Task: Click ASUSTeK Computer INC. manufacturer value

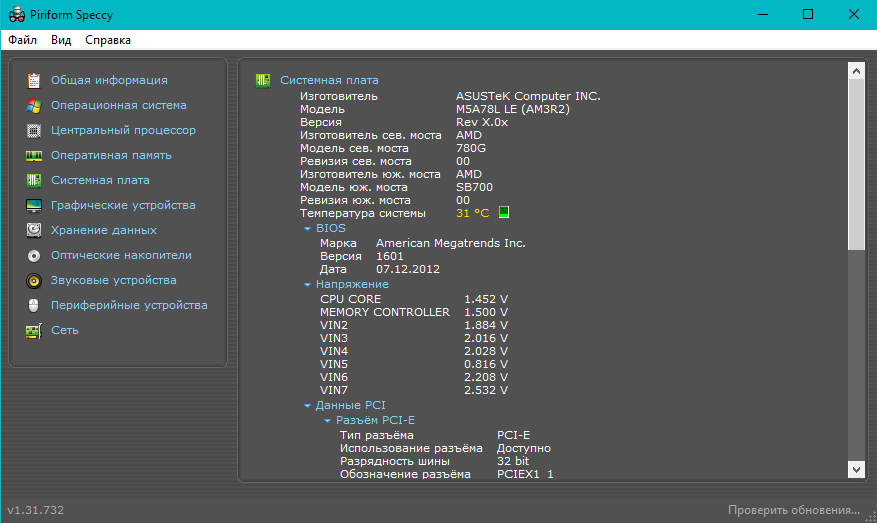Action: coord(528,96)
